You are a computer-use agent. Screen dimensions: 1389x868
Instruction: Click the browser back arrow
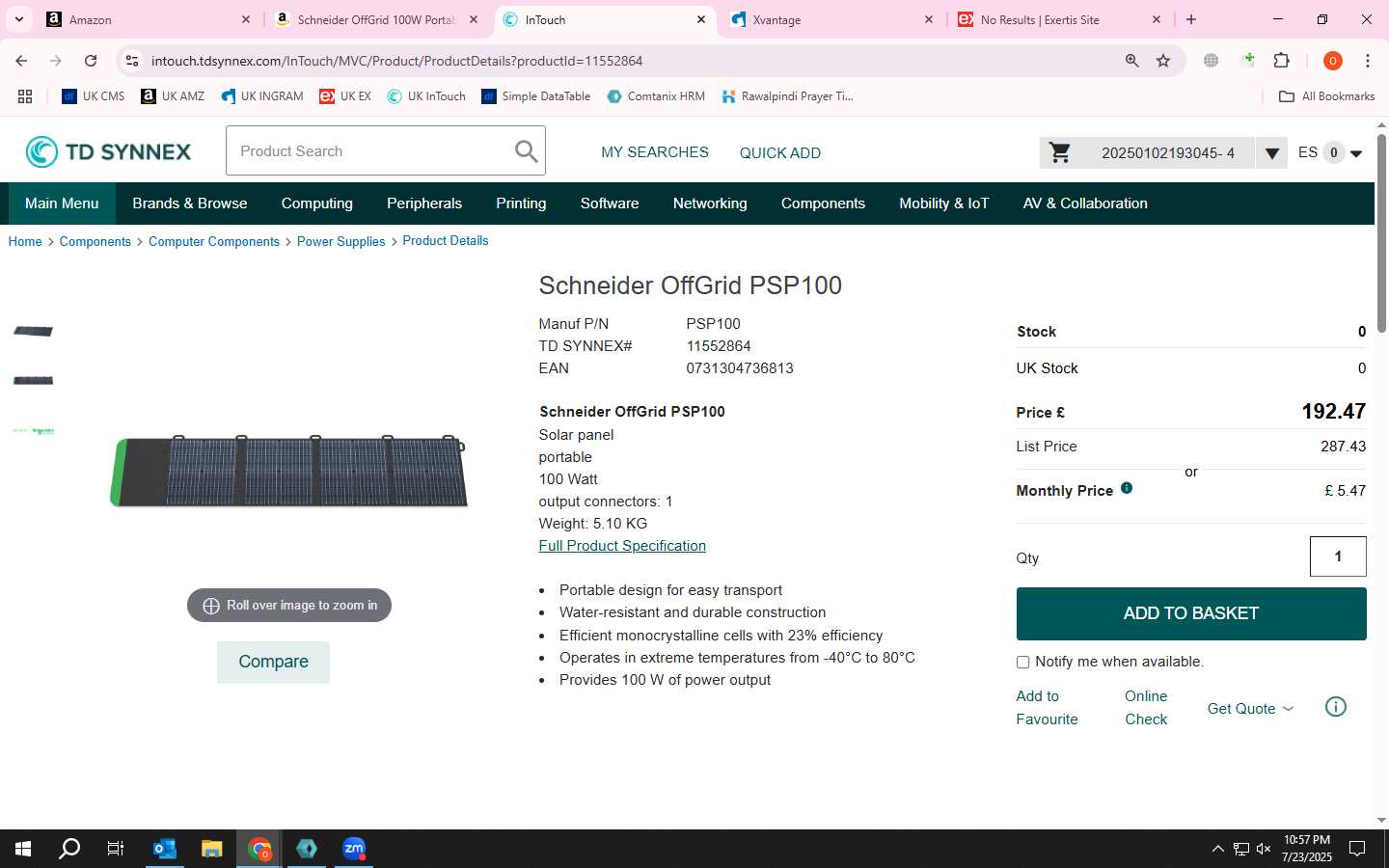[x=21, y=61]
